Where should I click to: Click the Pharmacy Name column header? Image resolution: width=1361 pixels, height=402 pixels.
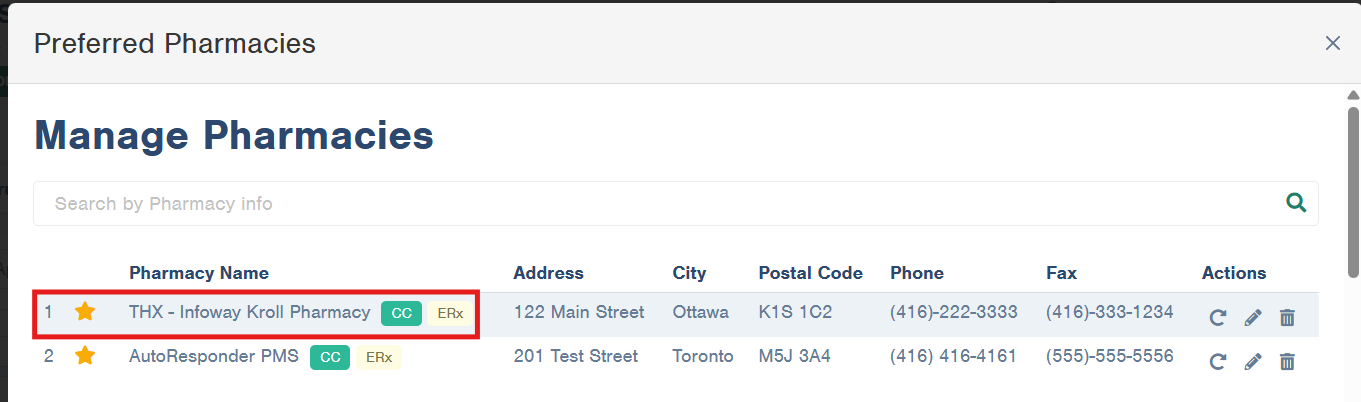pos(199,273)
